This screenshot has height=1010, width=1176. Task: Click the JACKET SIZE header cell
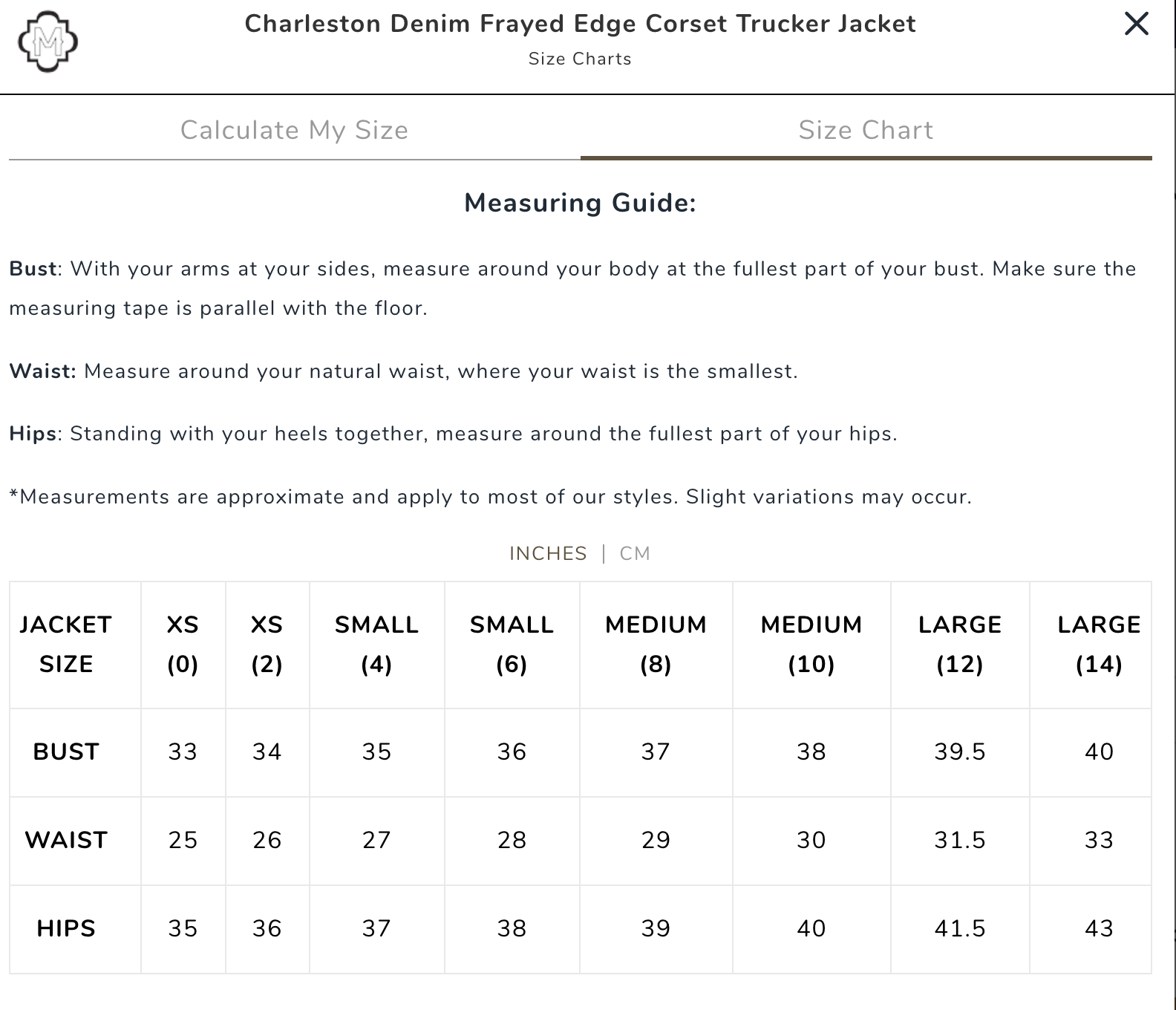[x=66, y=644]
